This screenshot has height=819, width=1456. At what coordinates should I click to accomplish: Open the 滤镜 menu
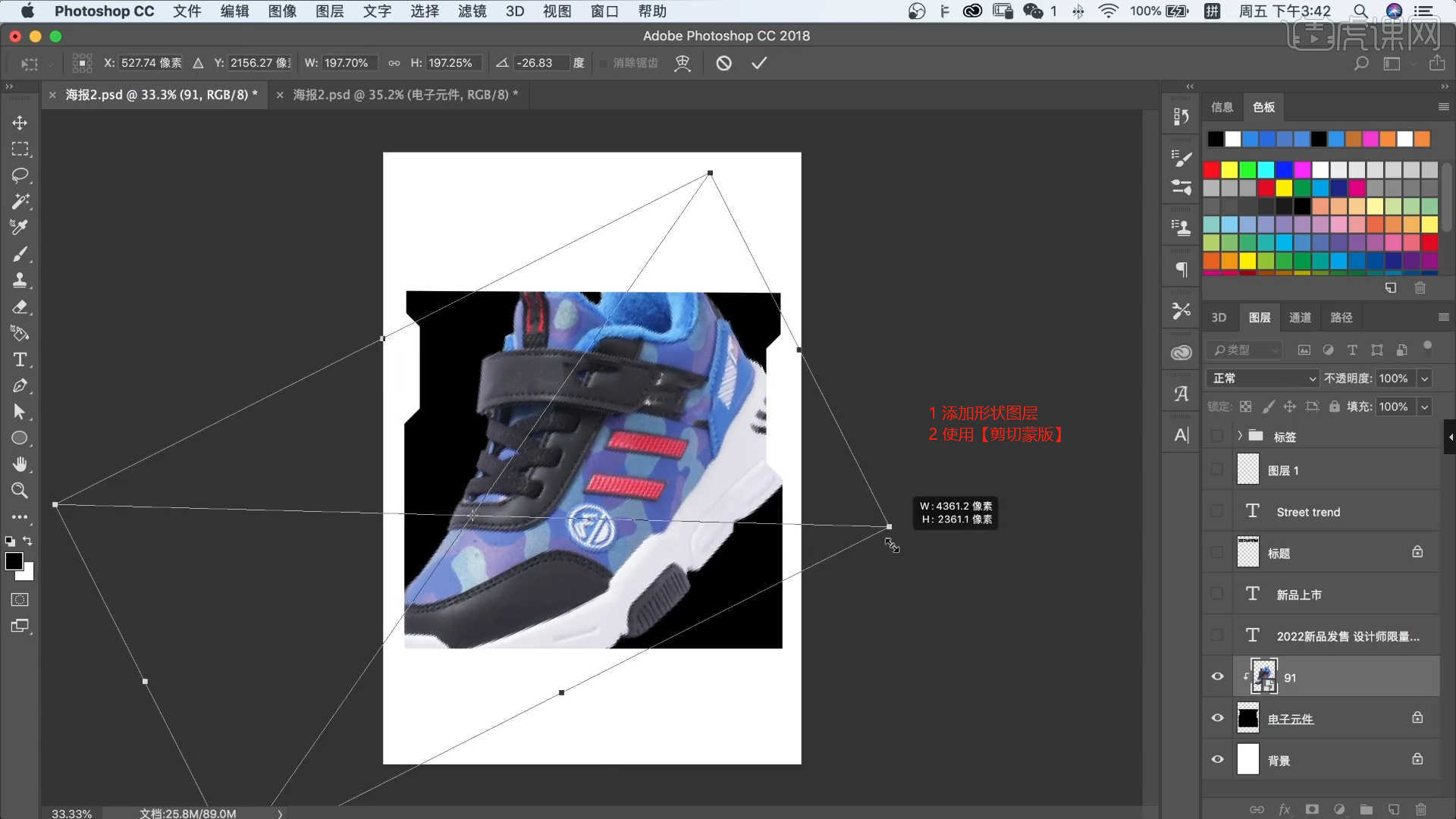[472, 11]
